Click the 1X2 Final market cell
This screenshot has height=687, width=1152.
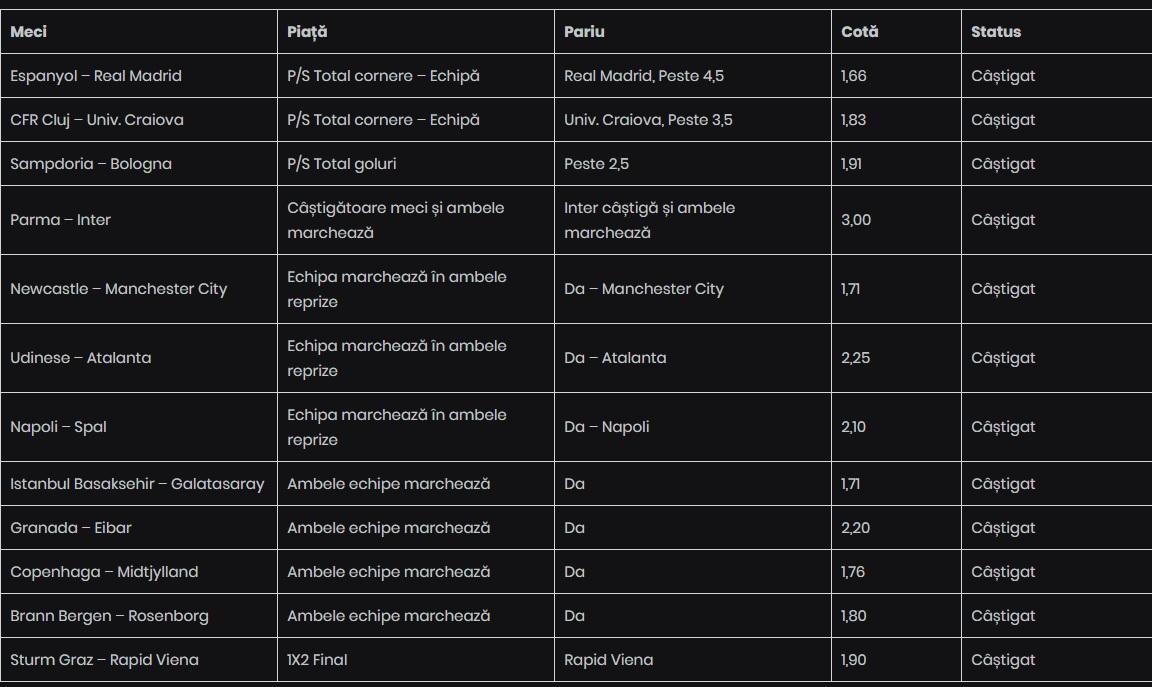point(317,660)
